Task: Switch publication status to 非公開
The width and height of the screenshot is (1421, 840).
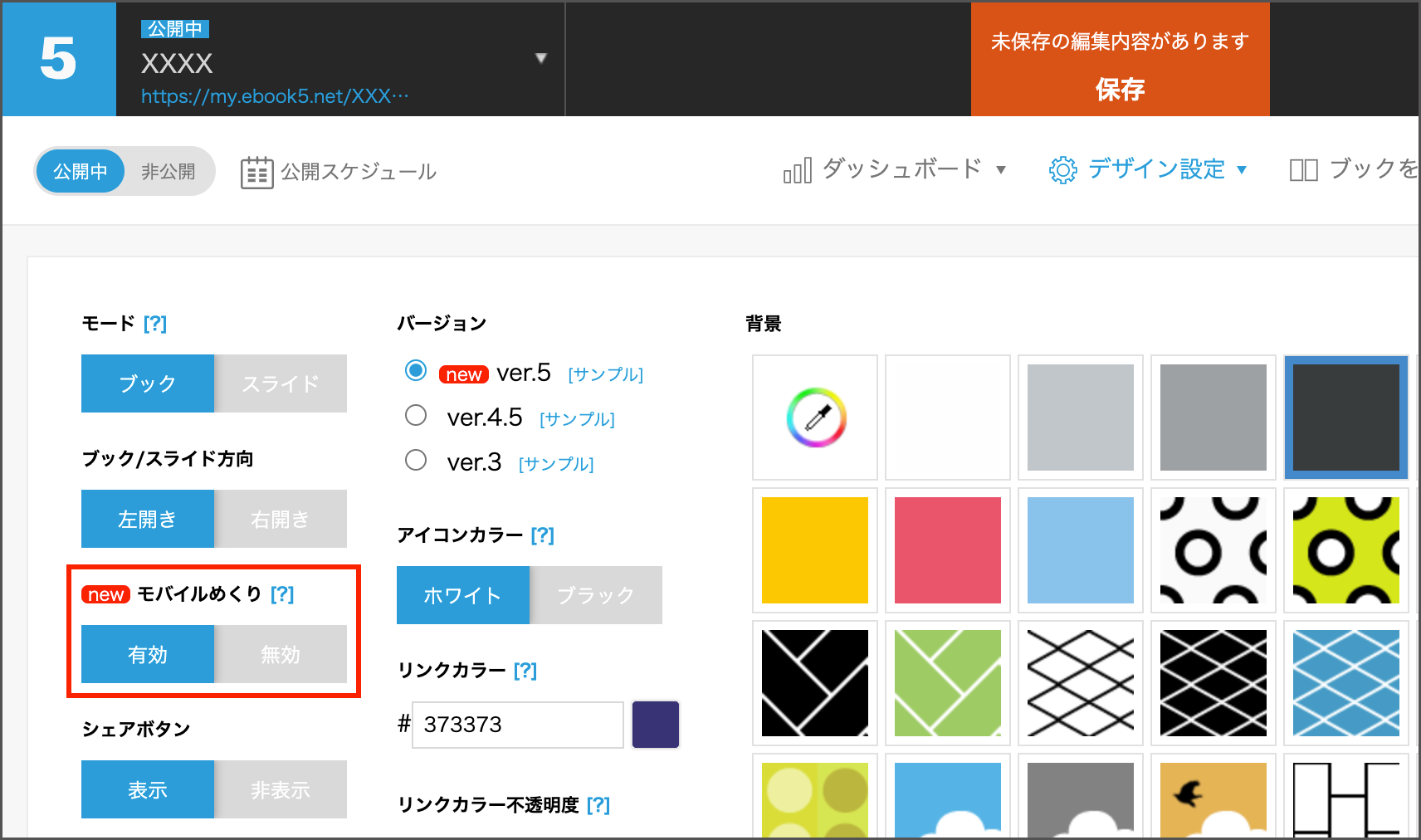Action: [x=168, y=172]
